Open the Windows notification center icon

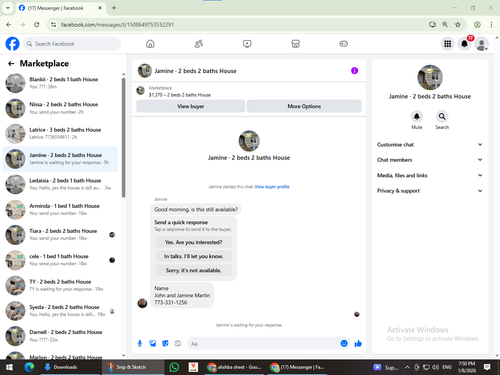tap(487, 367)
